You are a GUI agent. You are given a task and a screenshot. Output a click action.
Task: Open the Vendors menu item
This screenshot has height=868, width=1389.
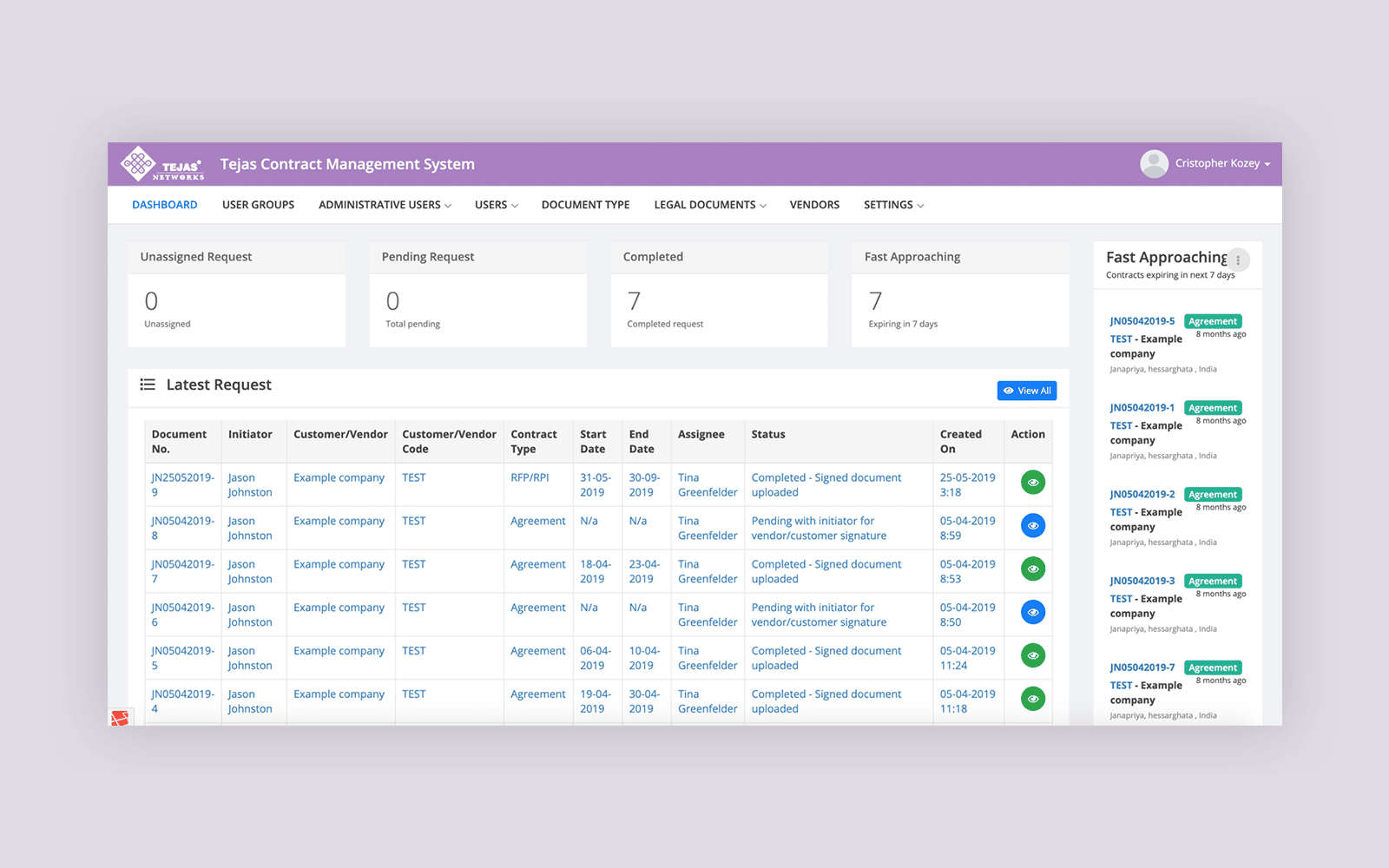pyautogui.click(x=814, y=204)
